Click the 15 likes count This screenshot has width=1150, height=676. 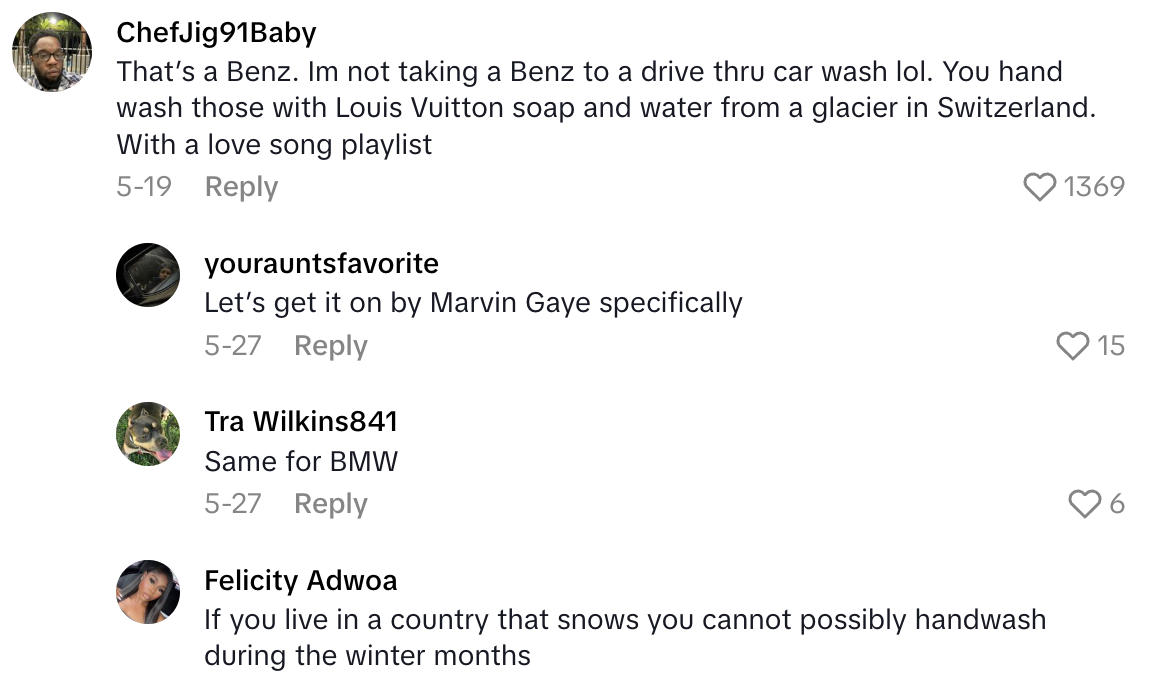pyautogui.click(x=1111, y=346)
